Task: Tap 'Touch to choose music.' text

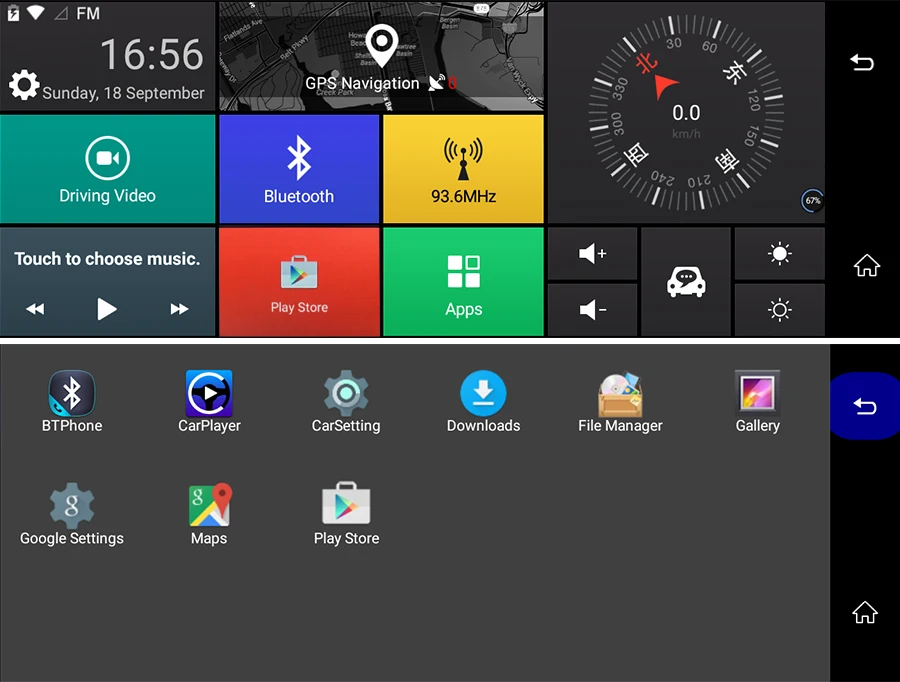Action: (x=107, y=259)
